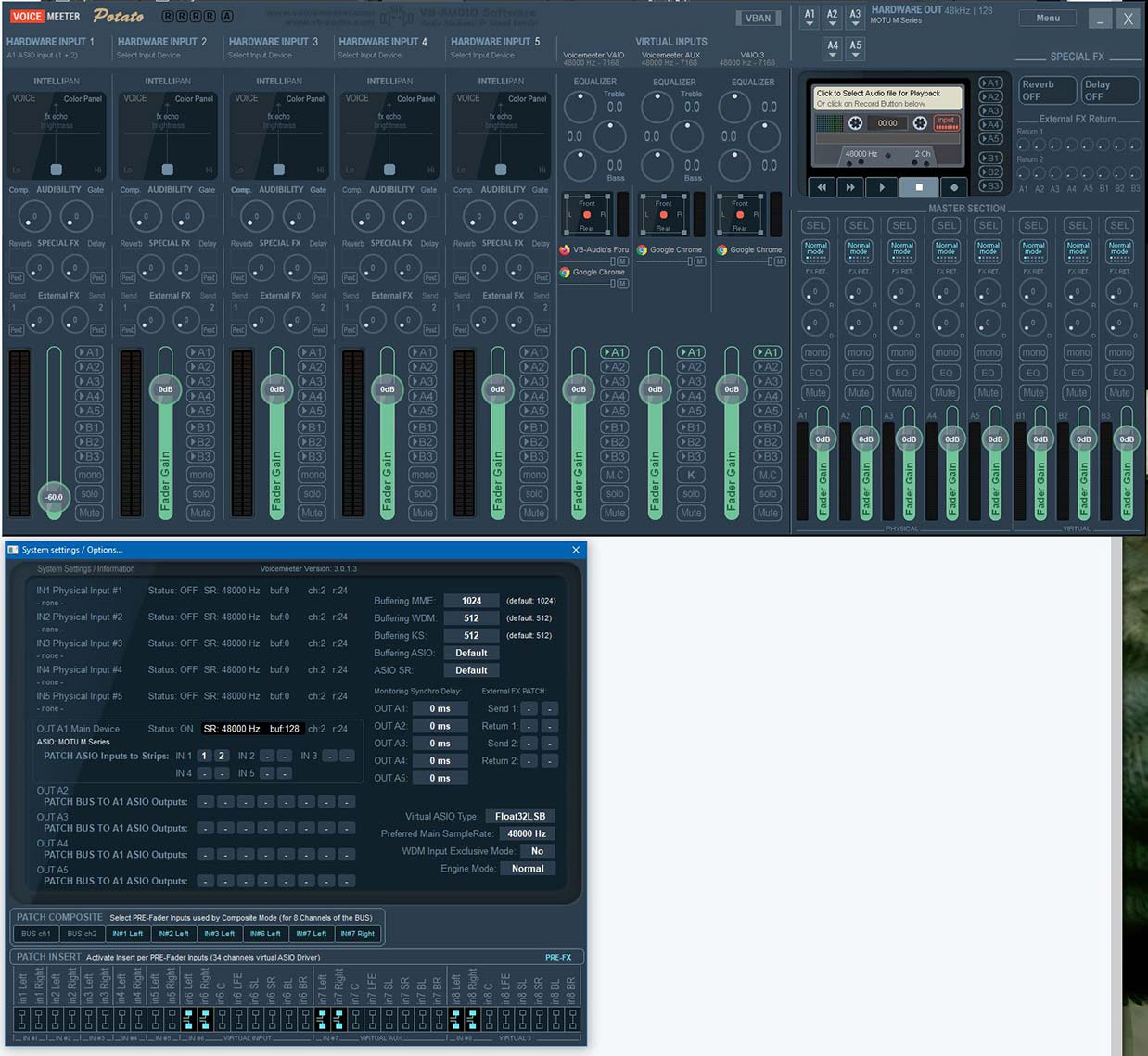Viewport: 1148px width, 1056px height.
Task: Click the master bus B3 fader gain
Action: point(1127,439)
